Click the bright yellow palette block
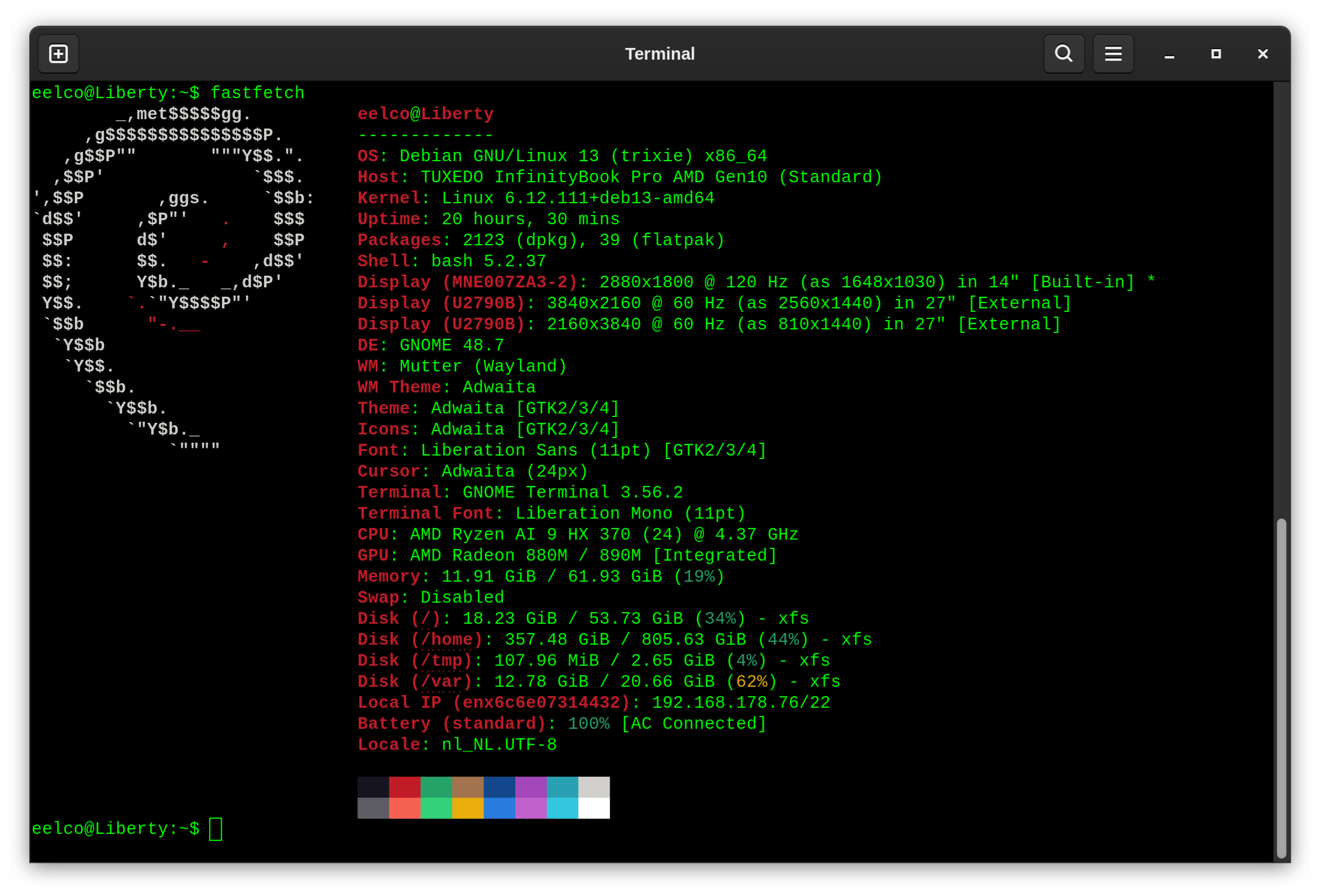 (x=468, y=808)
